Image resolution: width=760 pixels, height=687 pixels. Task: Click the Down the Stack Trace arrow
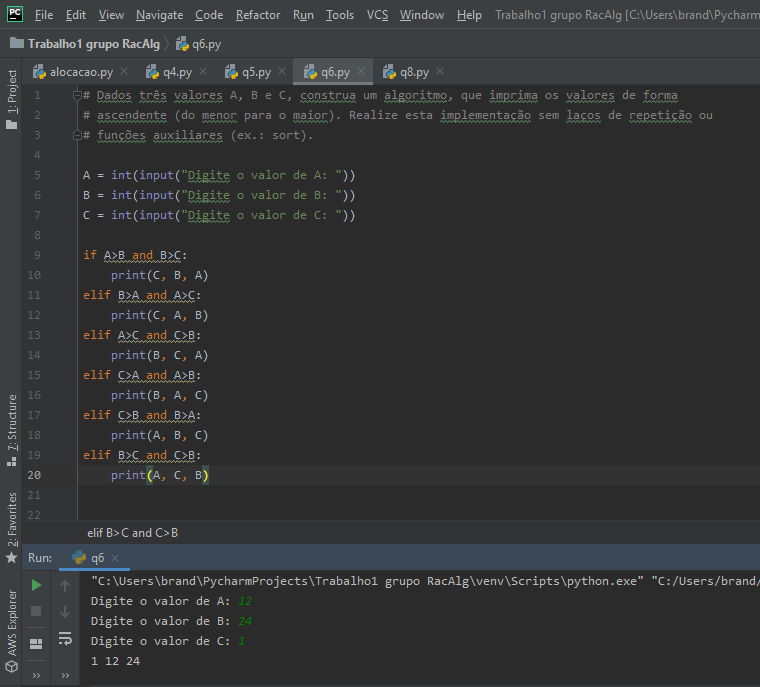tap(65, 612)
